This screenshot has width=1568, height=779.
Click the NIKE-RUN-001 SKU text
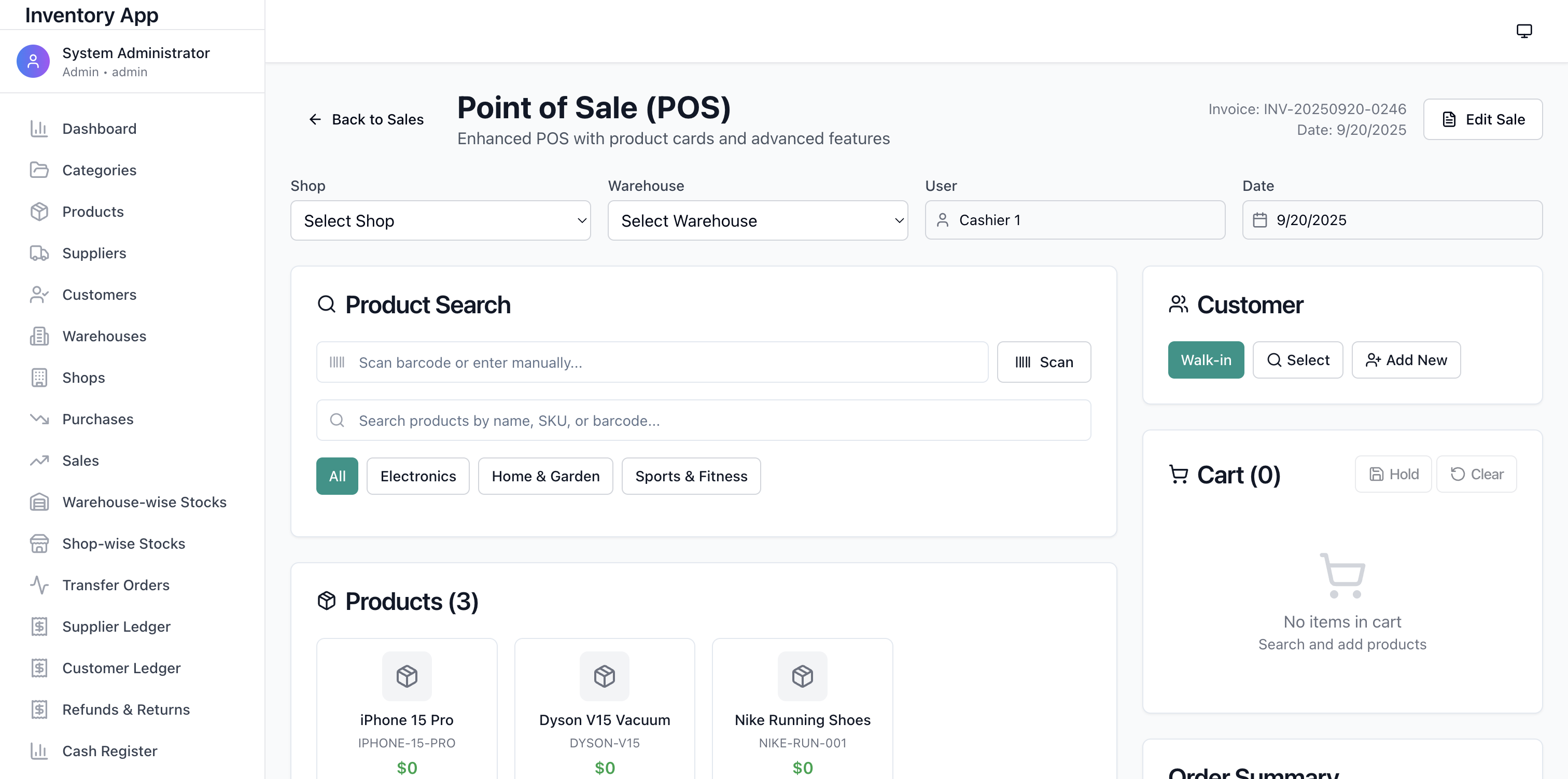(x=802, y=743)
